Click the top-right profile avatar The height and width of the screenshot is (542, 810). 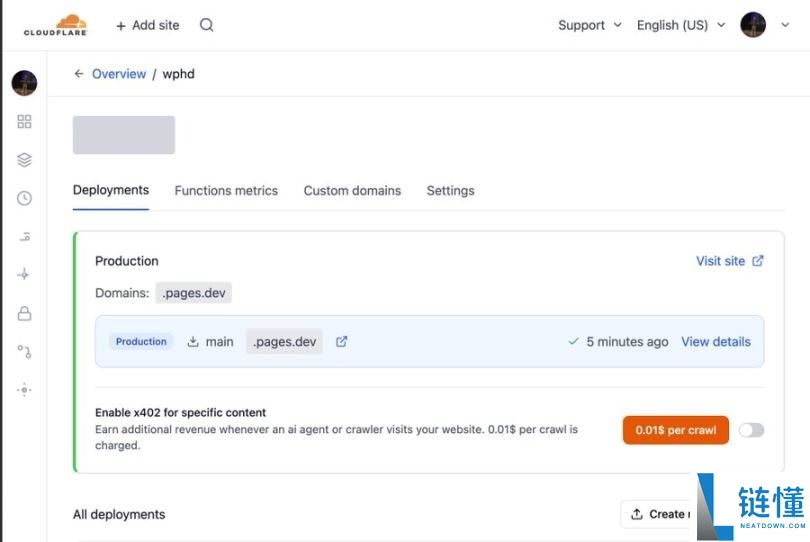point(753,25)
